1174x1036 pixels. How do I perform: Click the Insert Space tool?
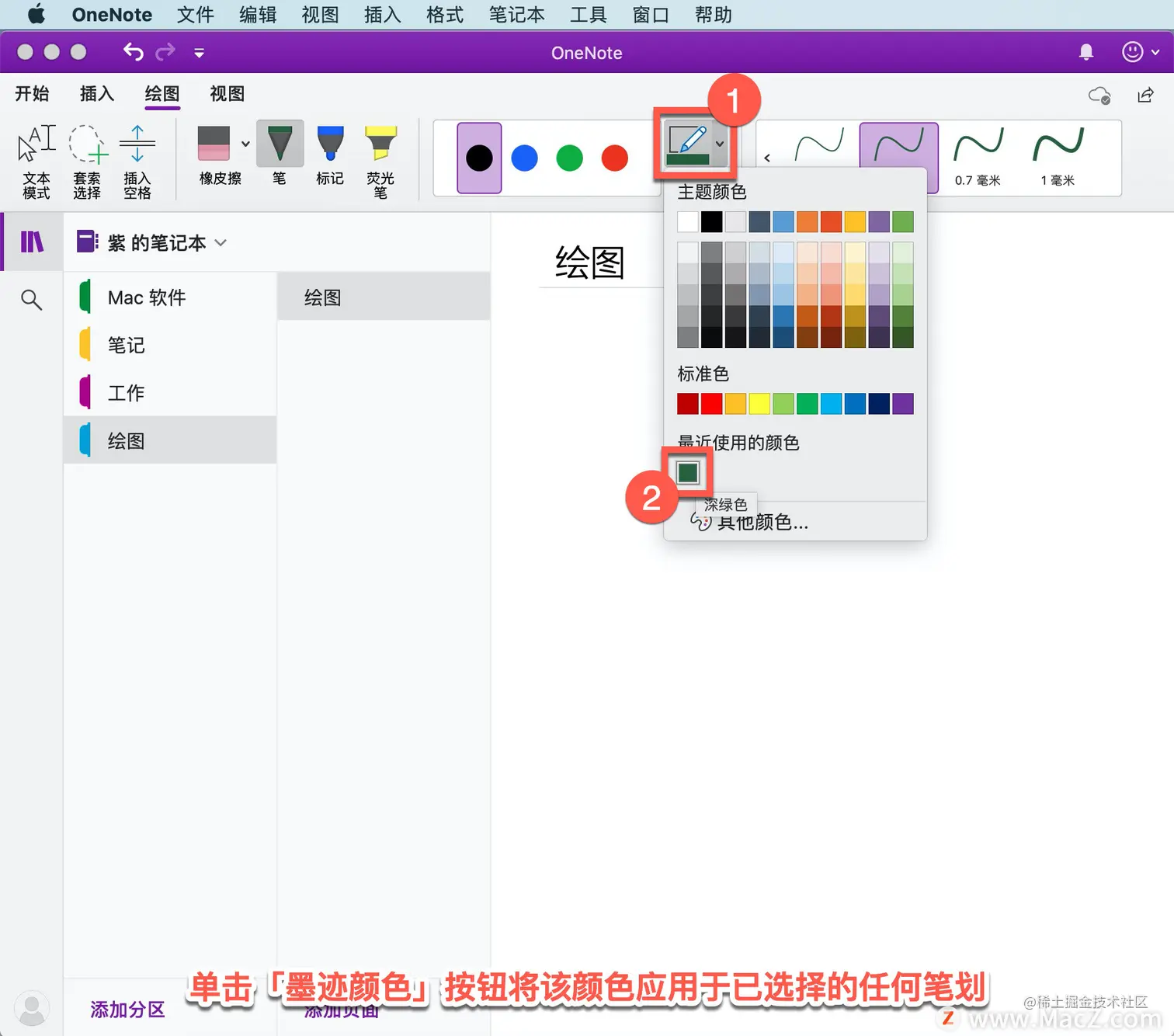[137, 162]
